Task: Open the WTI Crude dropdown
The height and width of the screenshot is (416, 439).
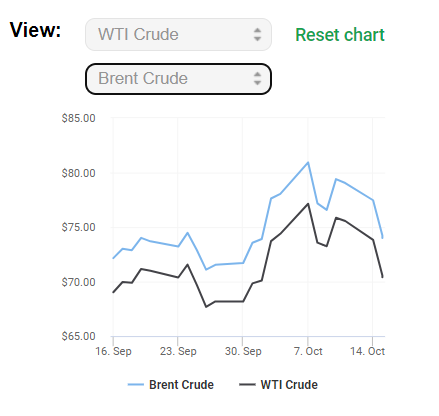Action: point(178,35)
